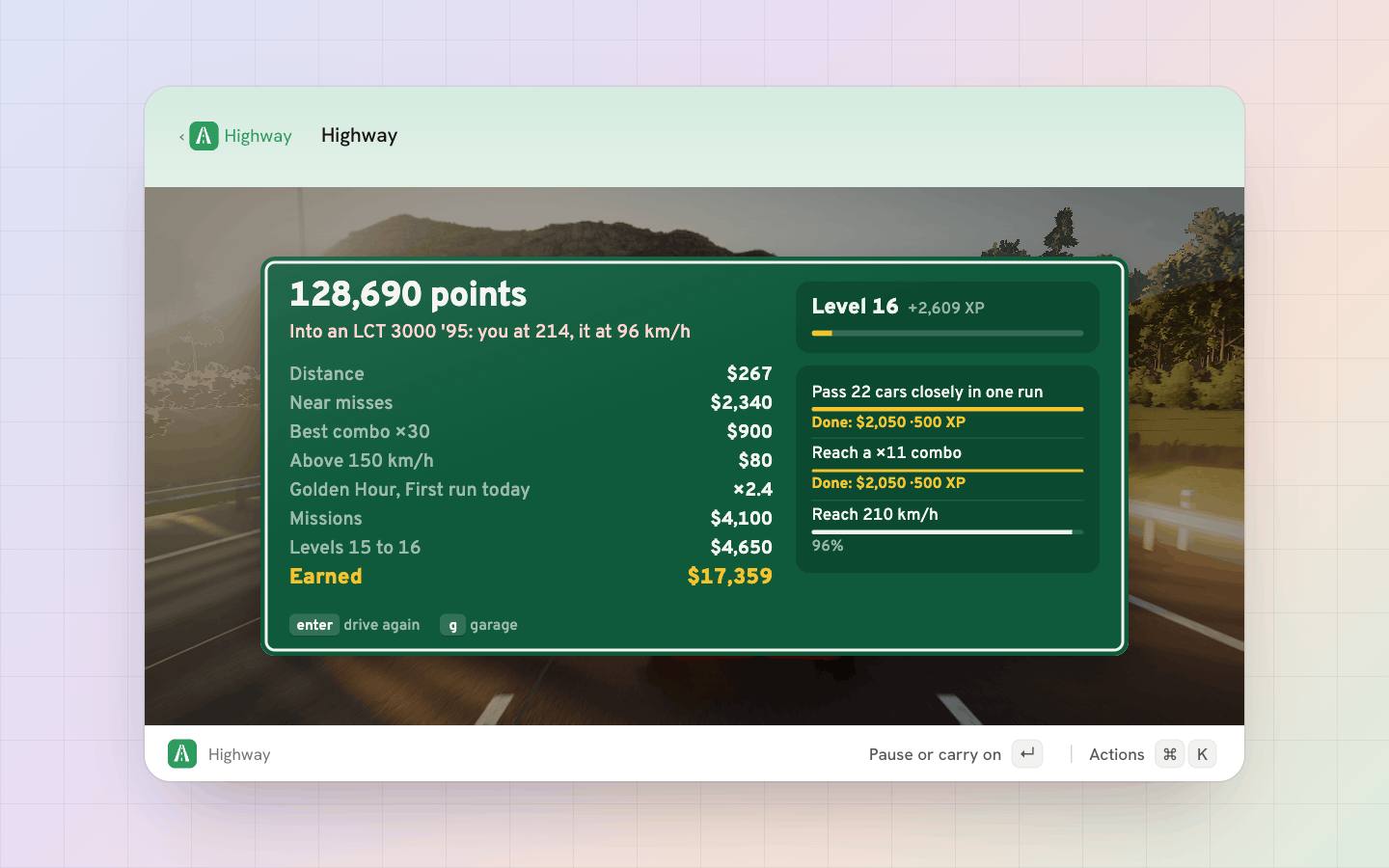
Task: Click the $80 speed bonus value
Action: pyautogui.click(x=755, y=461)
